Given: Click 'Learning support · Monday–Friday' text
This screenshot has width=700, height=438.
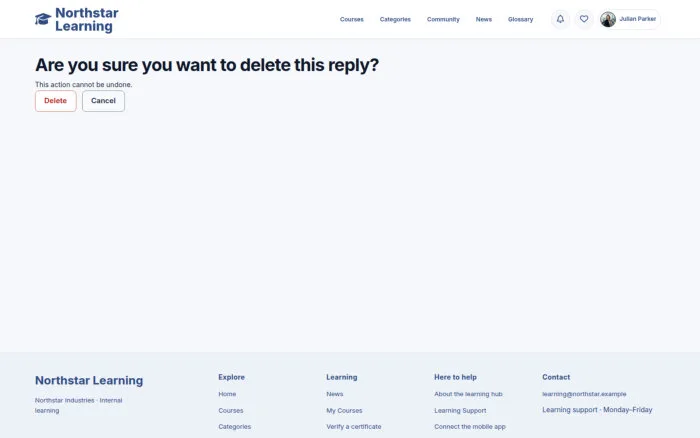Looking at the screenshot, I should (x=597, y=410).
